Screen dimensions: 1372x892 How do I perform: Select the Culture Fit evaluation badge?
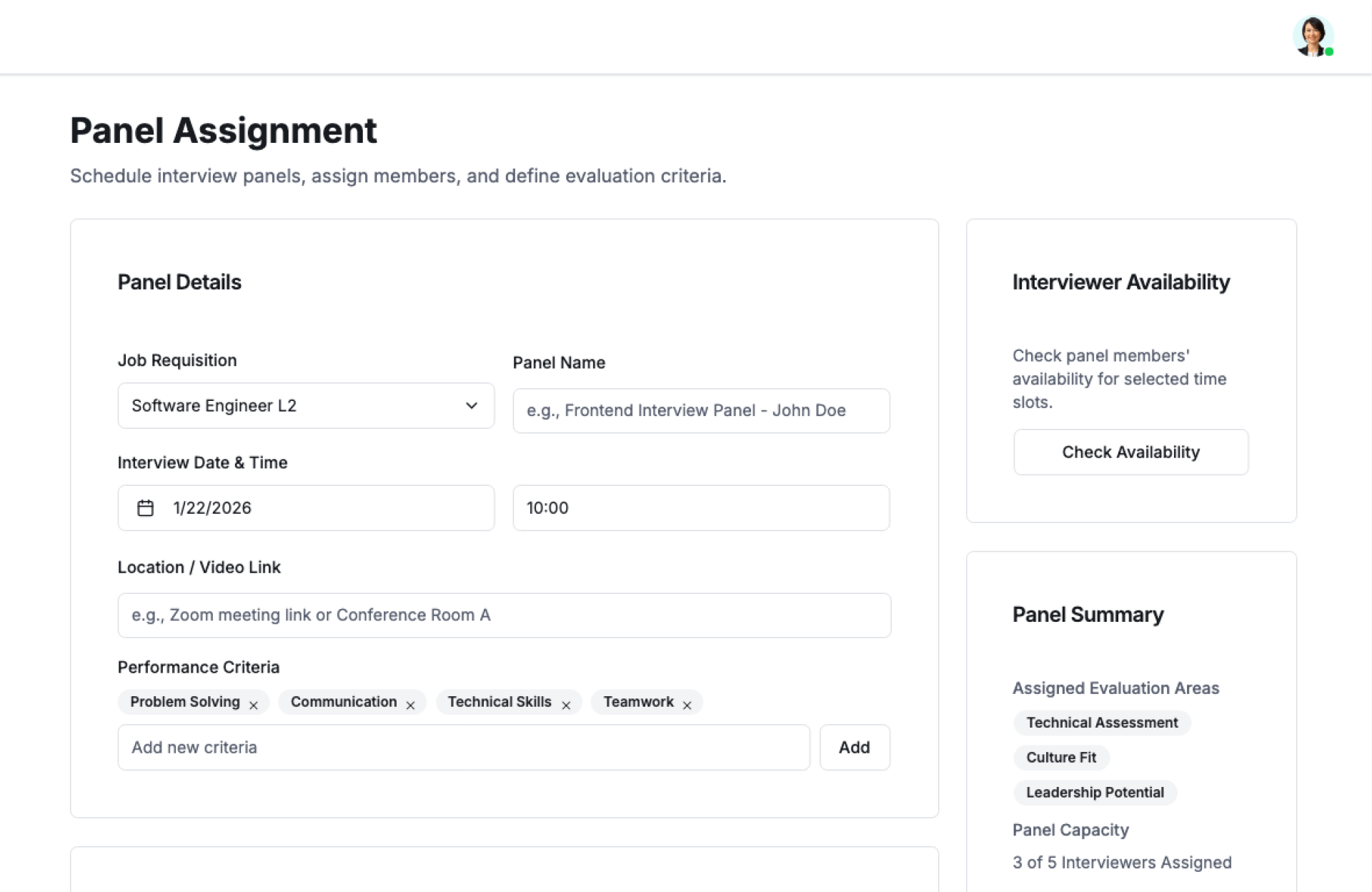(x=1060, y=758)
